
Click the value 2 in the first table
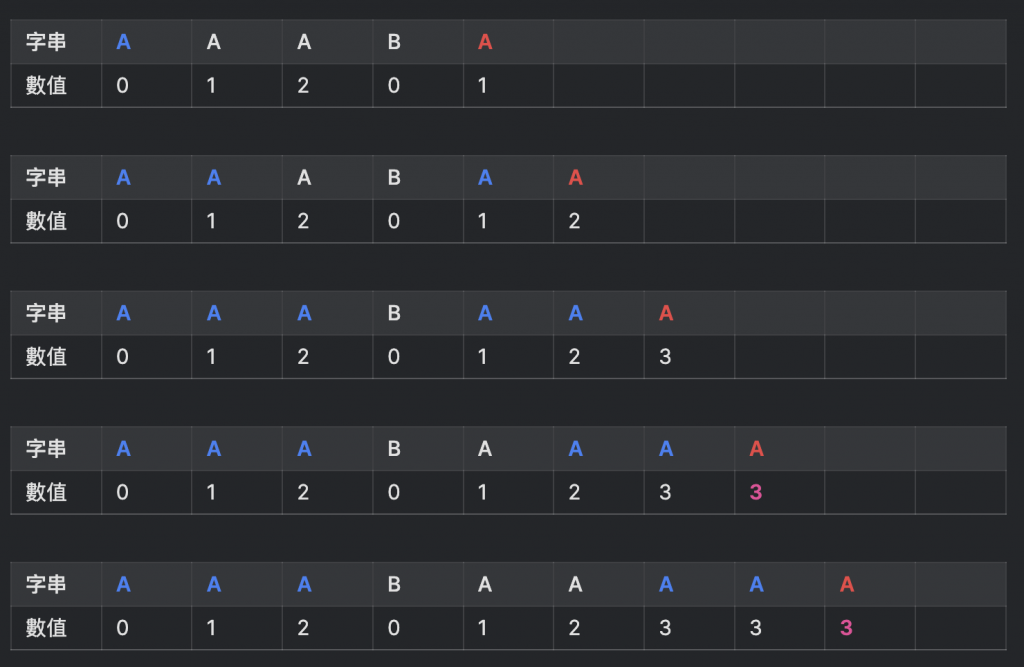(x=303, y=86)
